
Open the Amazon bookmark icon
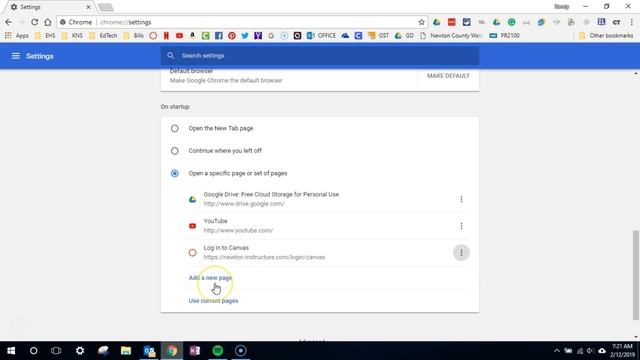[x=192, y=36]
